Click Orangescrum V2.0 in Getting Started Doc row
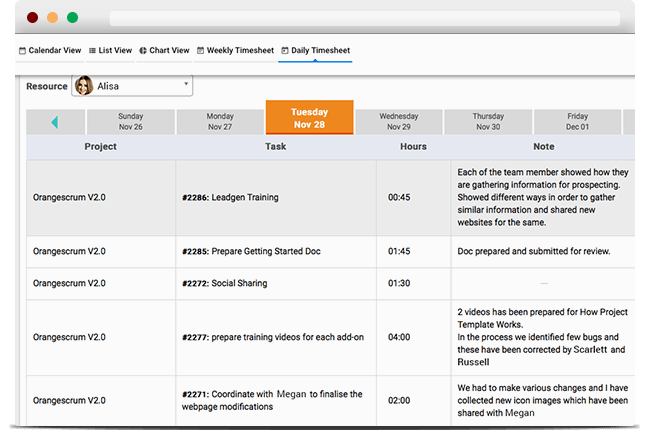Viewport: 649px width, 446px height. click(69, 251)
